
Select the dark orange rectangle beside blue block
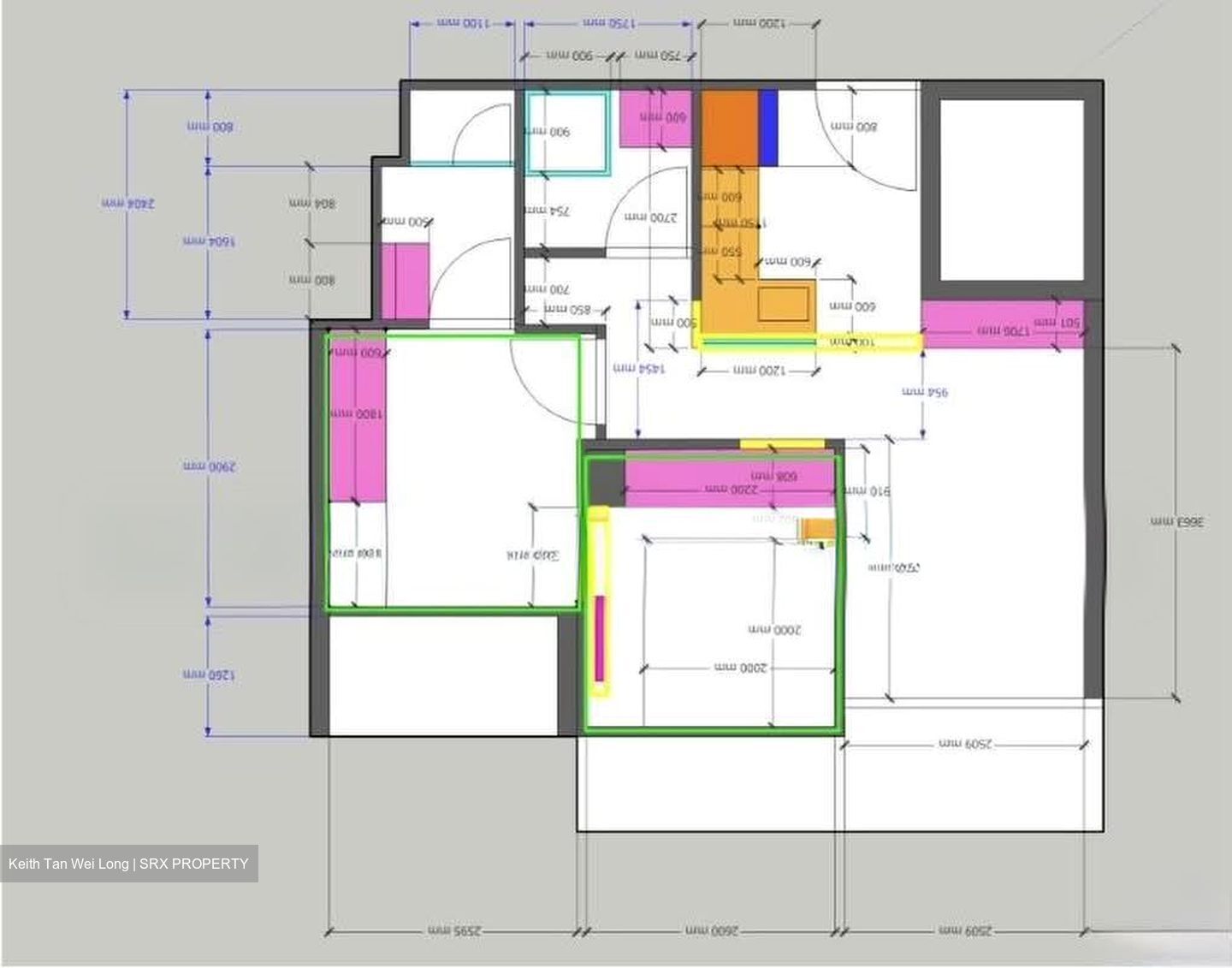coord(731,128)
